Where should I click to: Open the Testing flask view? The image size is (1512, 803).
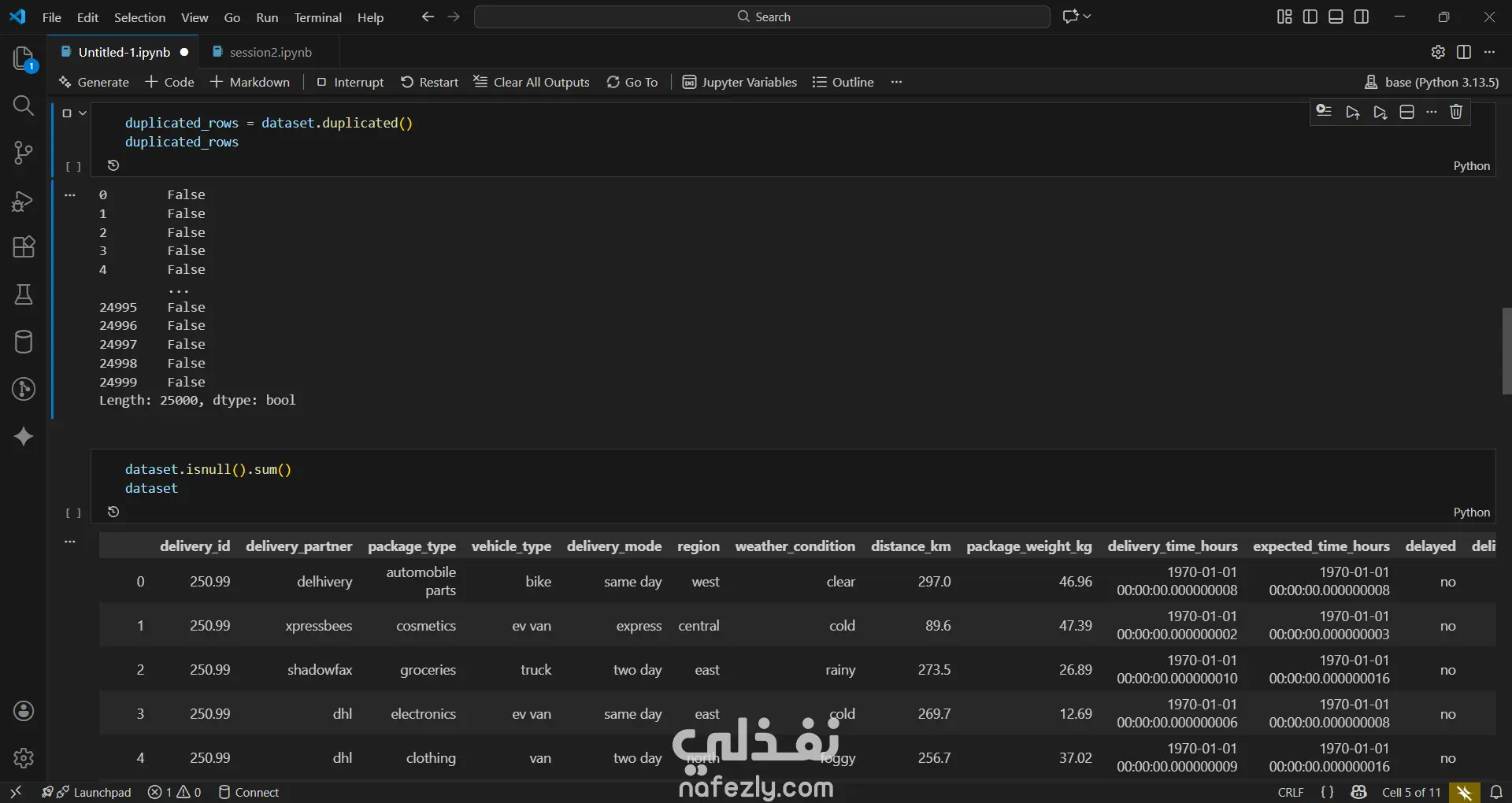[24, 294]
